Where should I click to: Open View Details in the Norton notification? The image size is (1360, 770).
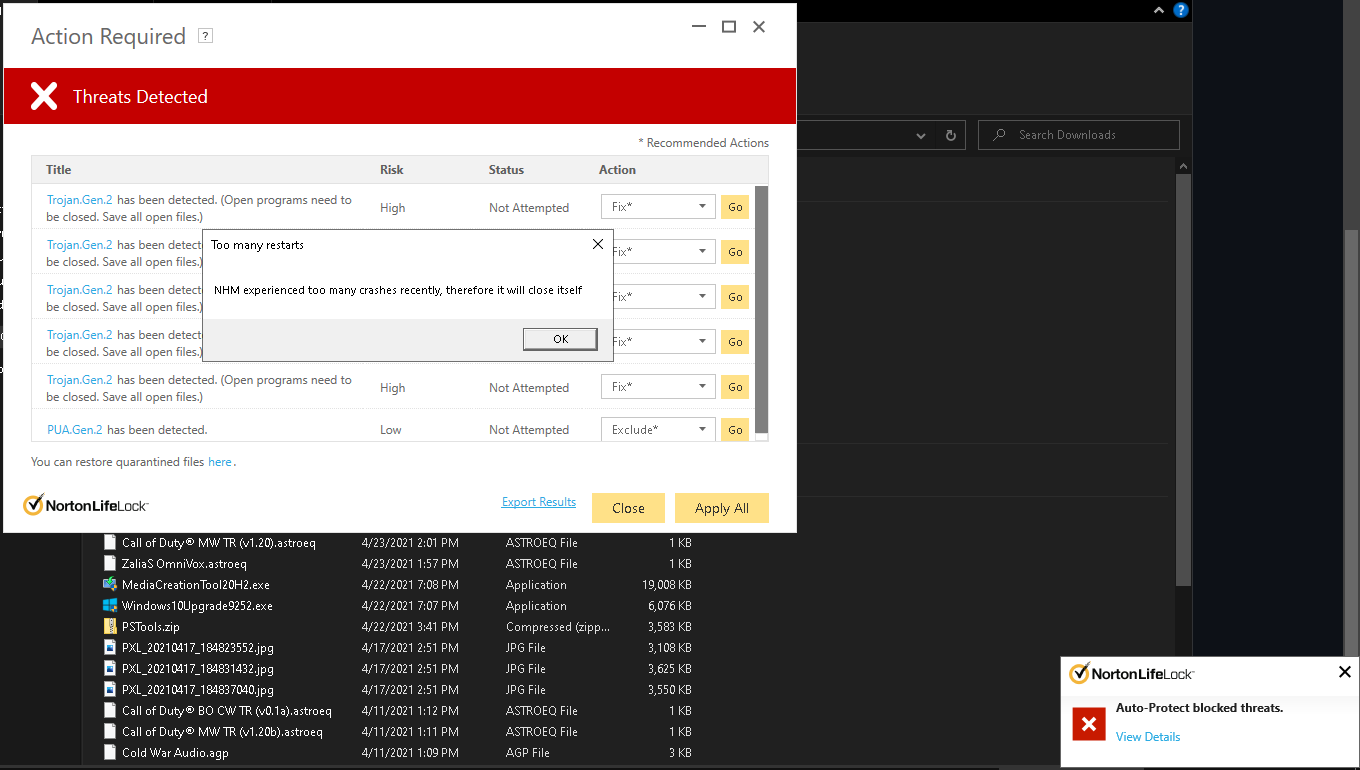1147,736
